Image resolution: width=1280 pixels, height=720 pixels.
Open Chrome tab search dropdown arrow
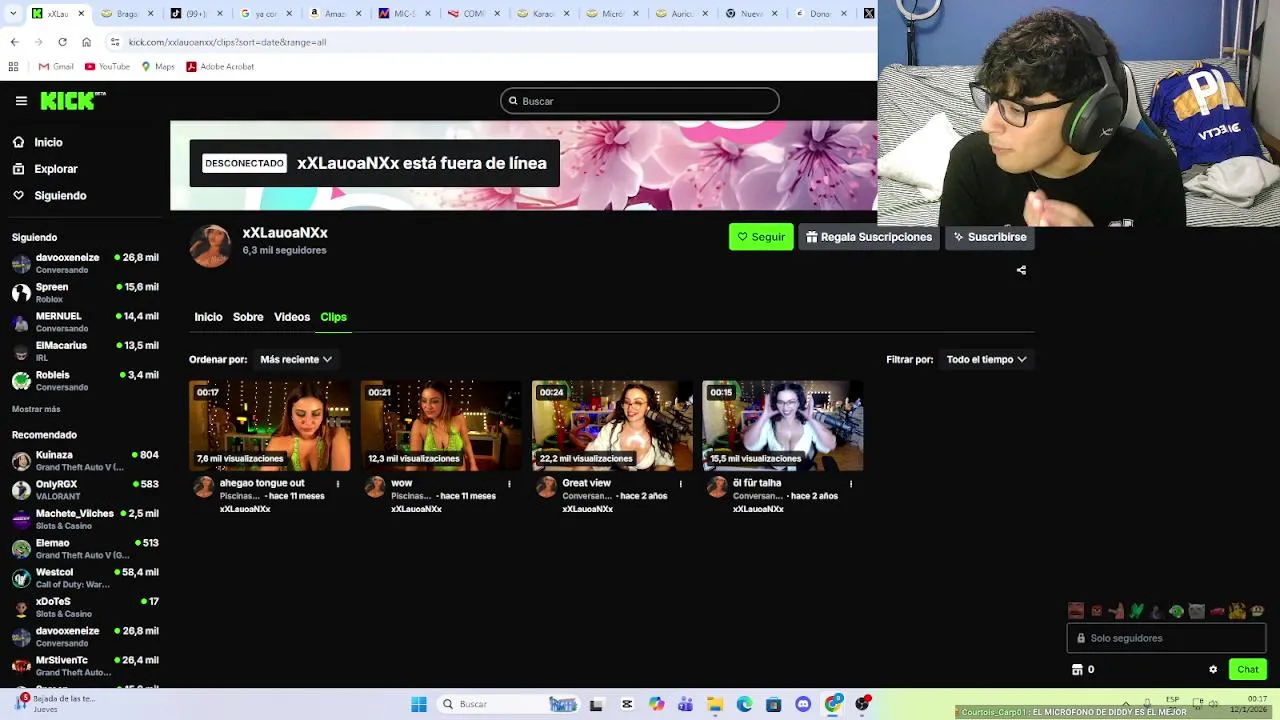(12, 14)
